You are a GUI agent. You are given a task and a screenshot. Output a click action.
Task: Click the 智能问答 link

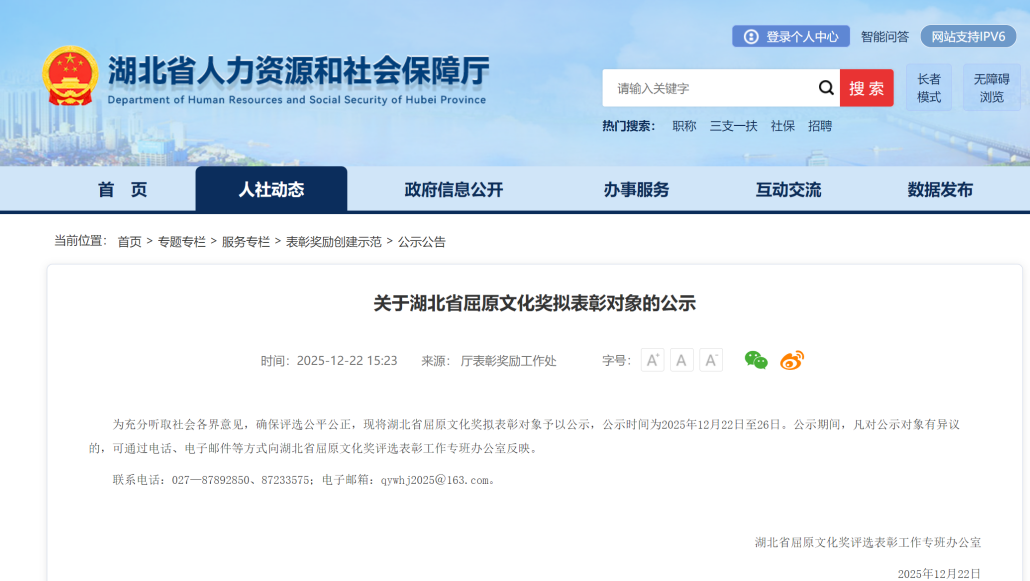(x=885, y=37)
